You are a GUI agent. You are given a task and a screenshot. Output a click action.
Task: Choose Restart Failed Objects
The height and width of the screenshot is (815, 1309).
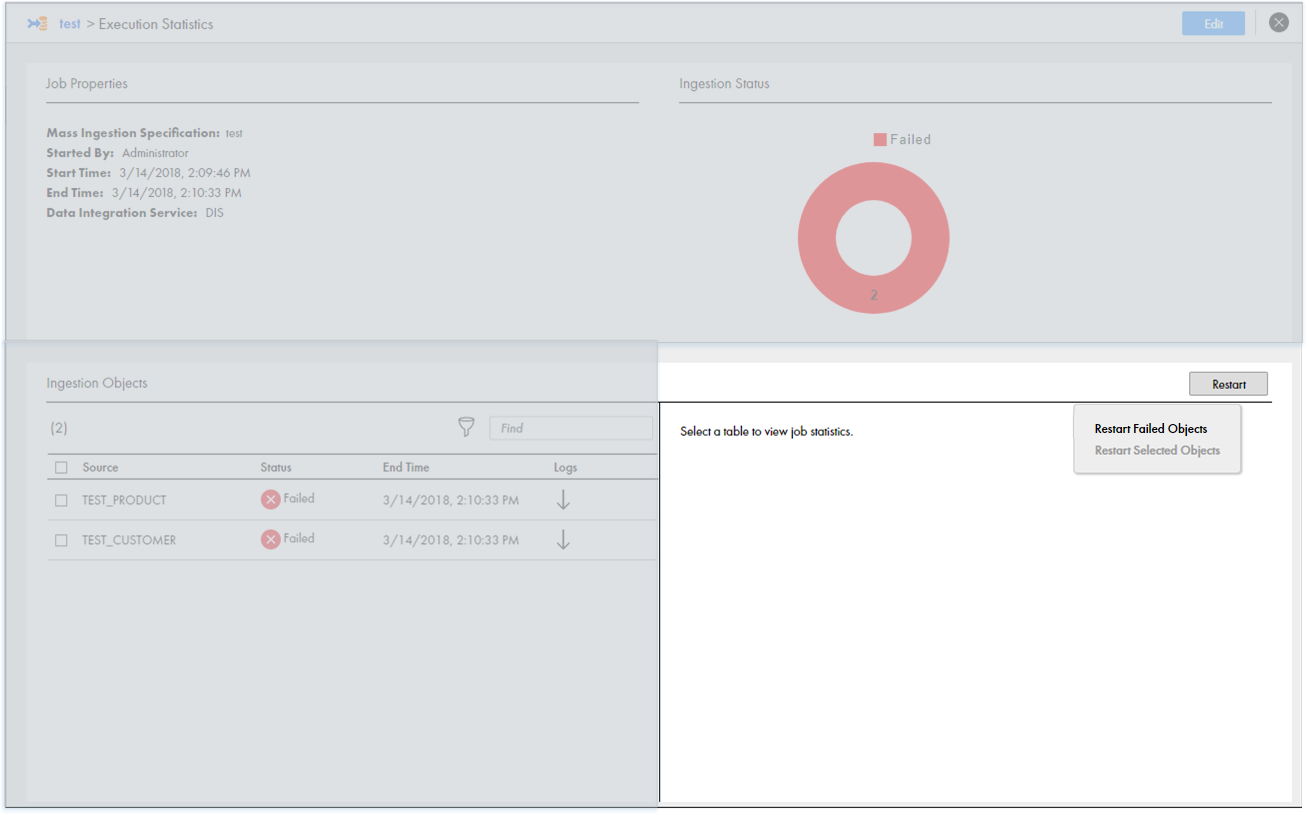coord(1151,429)
